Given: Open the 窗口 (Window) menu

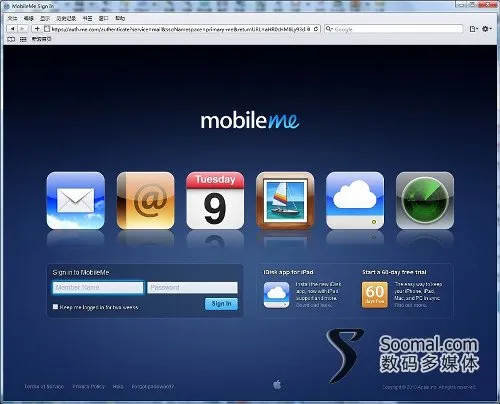Looking at the screenshot, I should coord(104,18).
